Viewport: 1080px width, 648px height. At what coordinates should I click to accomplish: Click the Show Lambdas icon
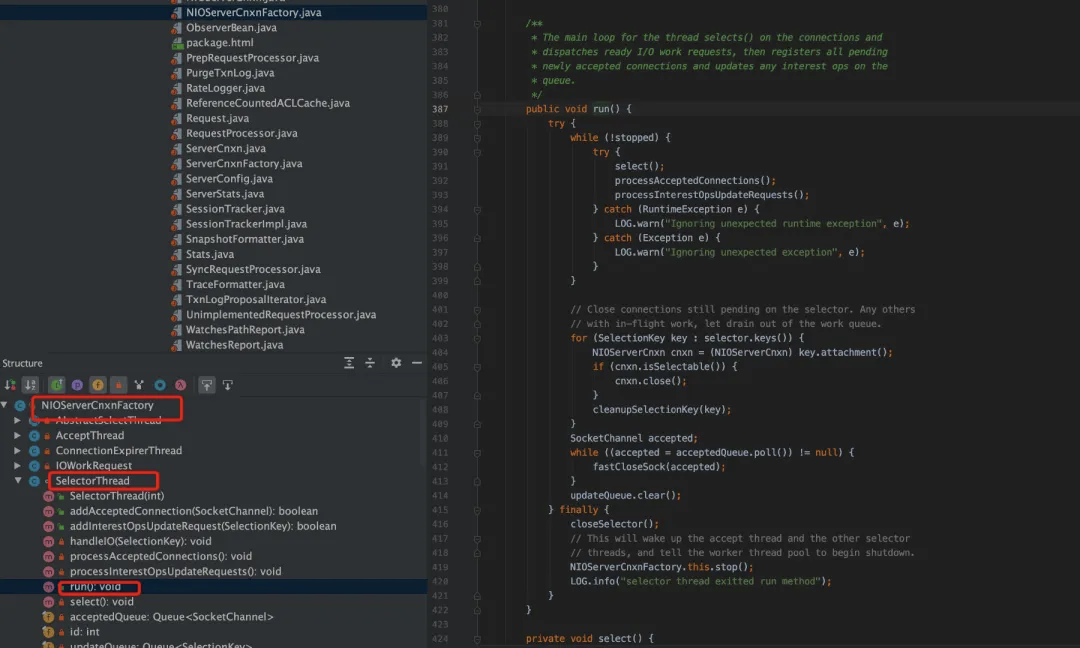[x=181, y=385]
